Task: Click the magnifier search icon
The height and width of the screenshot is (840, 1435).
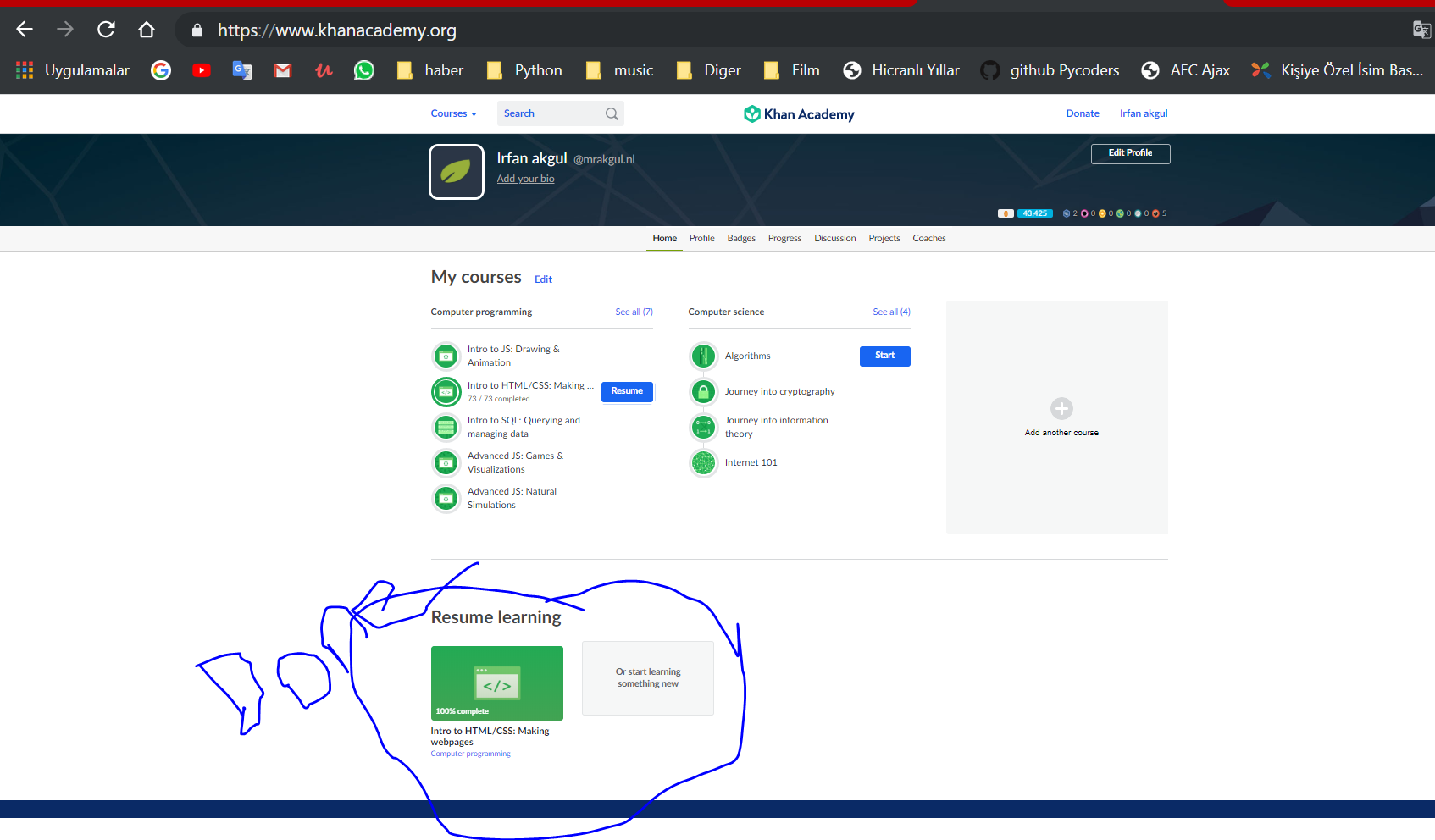Action: click(x=612, y=113)
